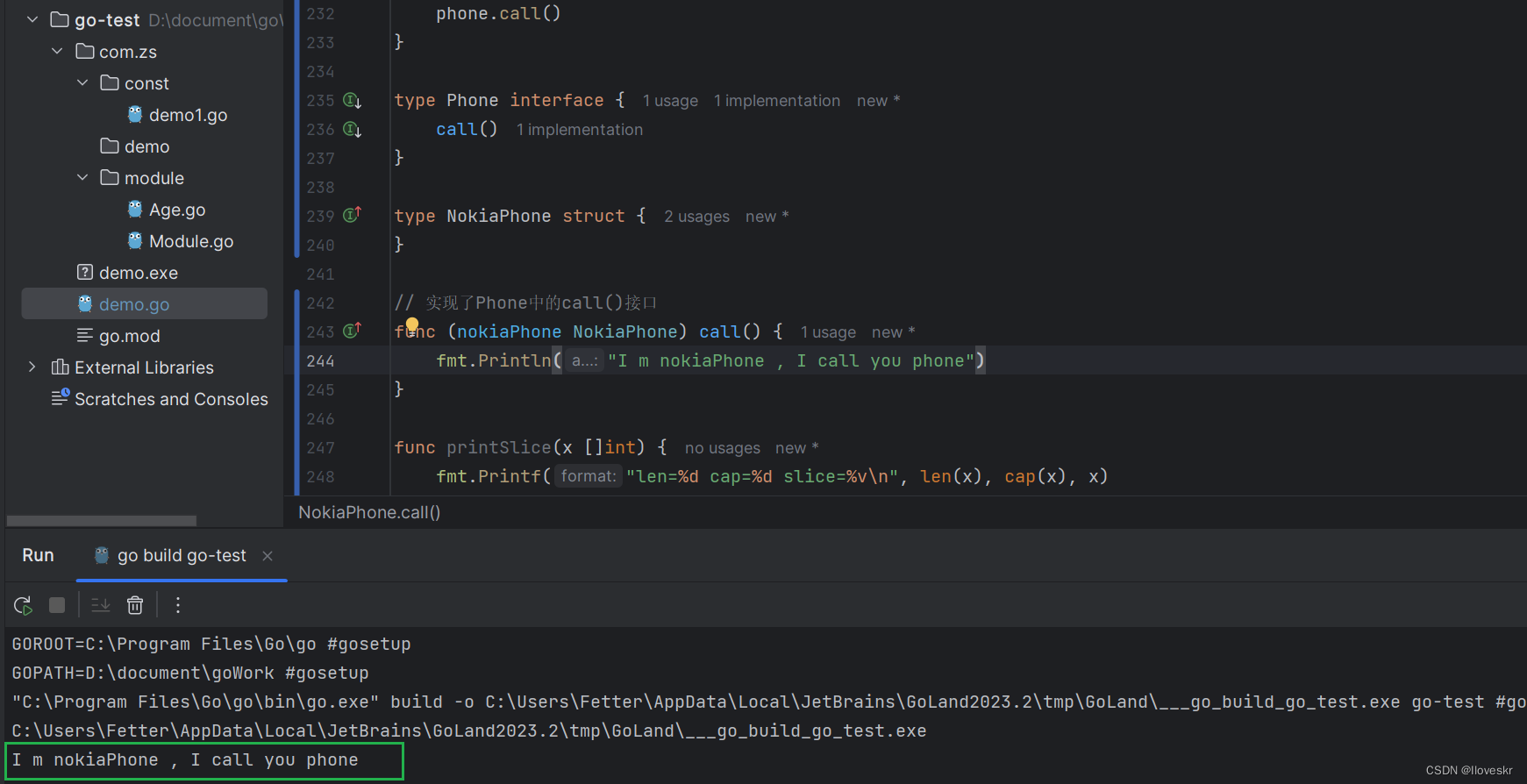Click the External Libraries icon
1527x784 pixels.
point(60,367)
